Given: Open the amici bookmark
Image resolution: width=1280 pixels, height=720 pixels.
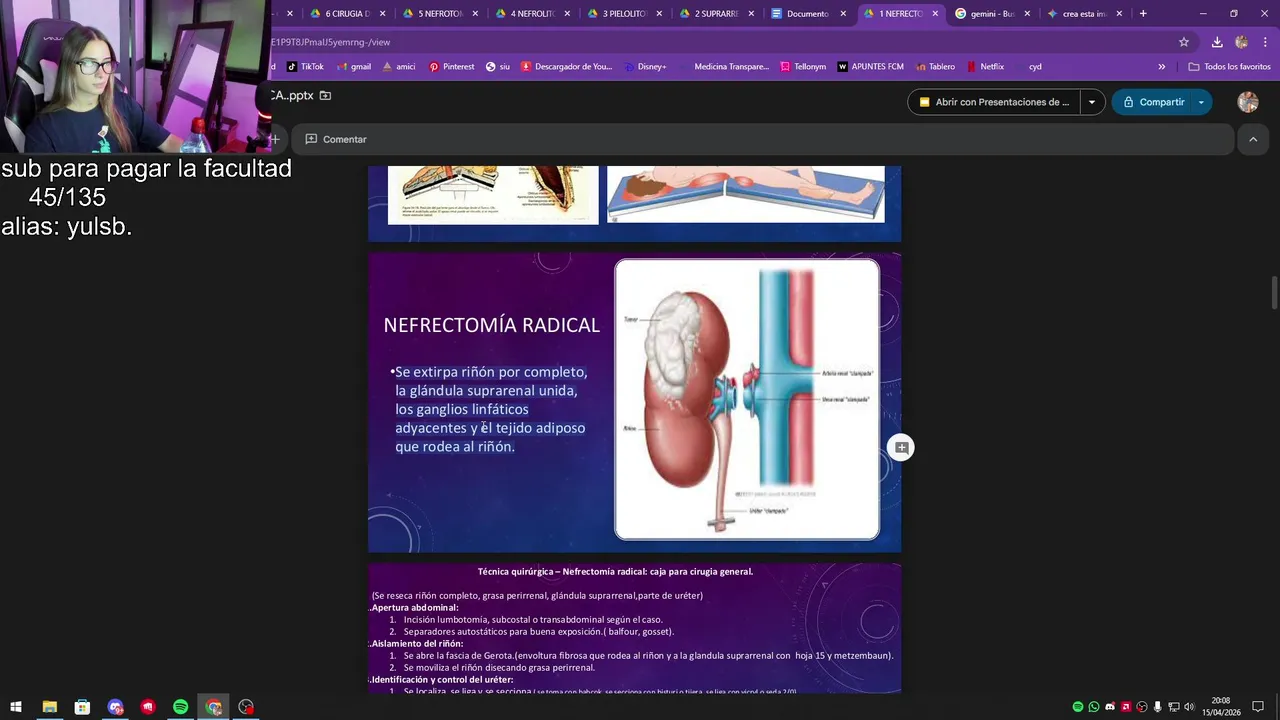Looking at the screenshot, I should point(399,67).
